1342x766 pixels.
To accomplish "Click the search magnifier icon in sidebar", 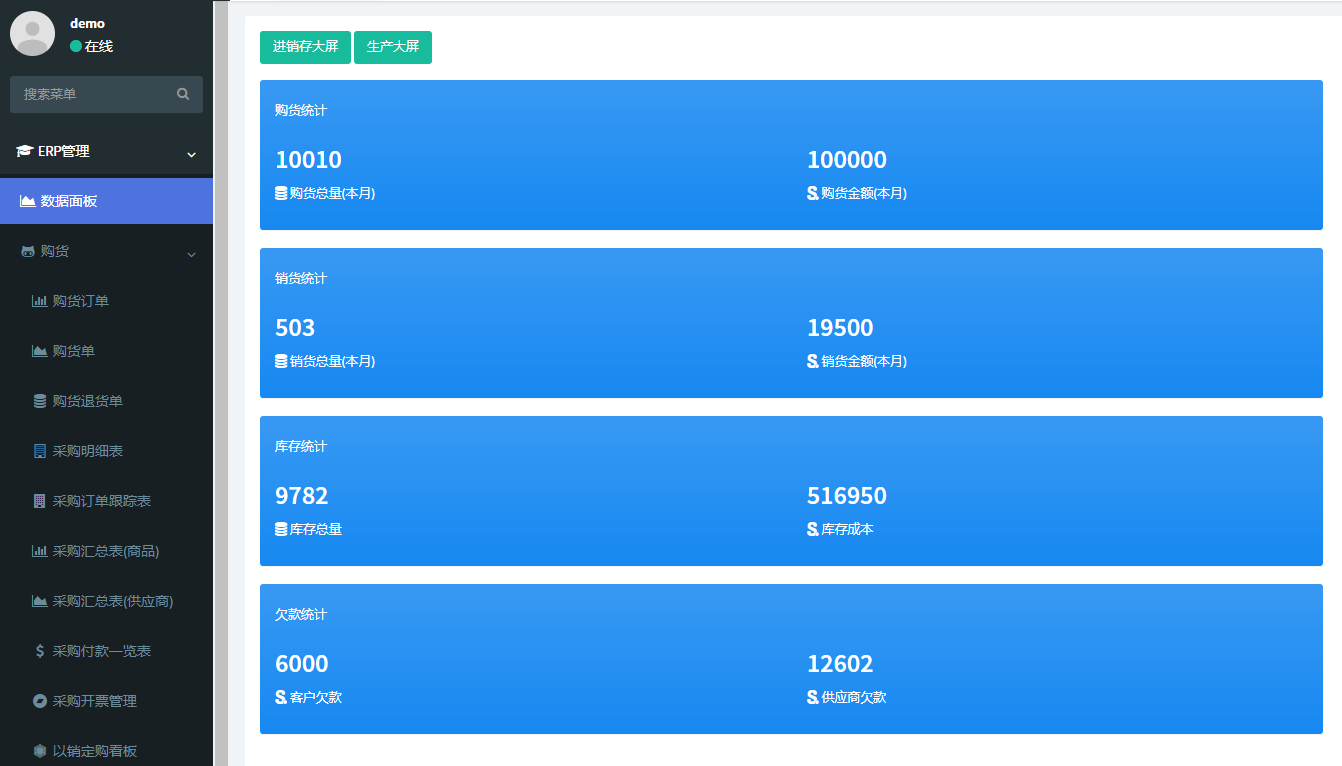I will pyautogui.click(x=183, y=94).
